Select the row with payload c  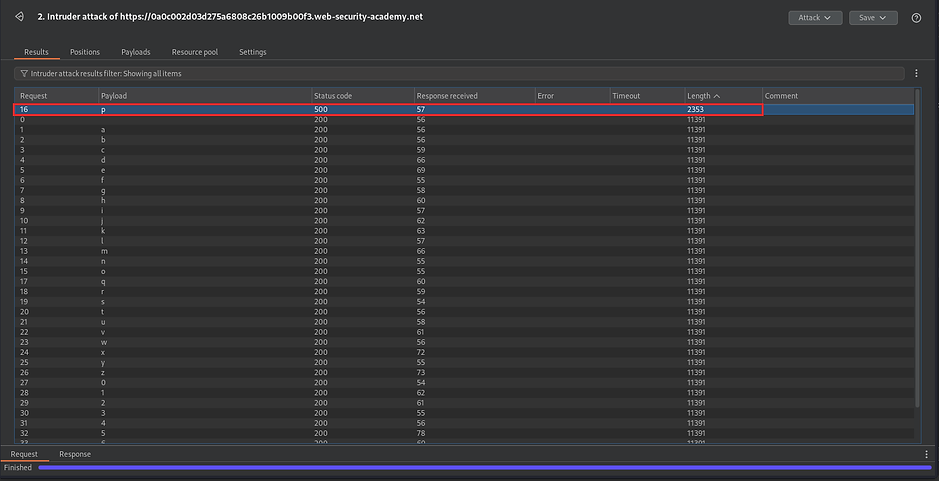[465, 150]
